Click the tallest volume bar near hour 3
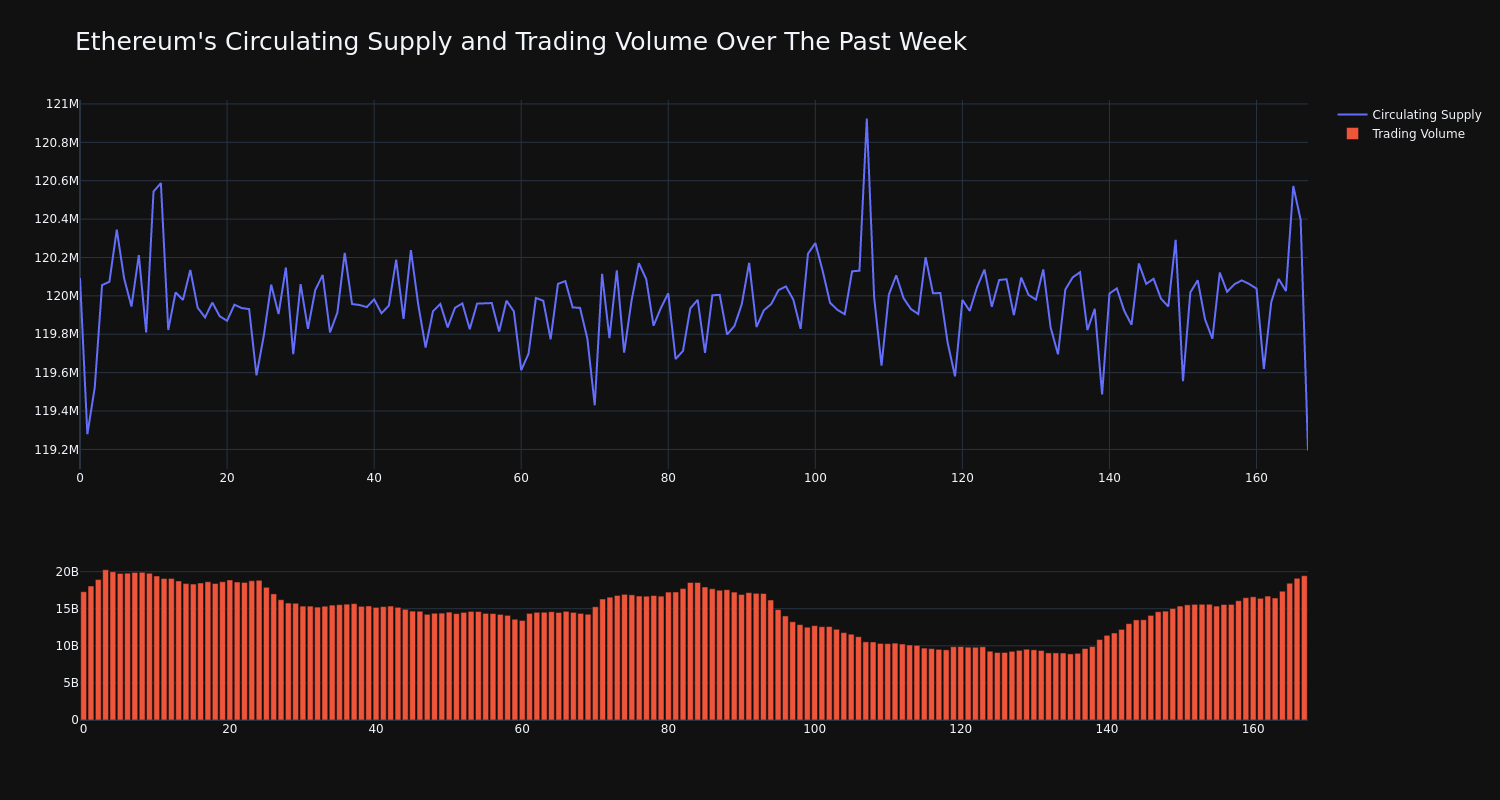1500x800 pixels. pos(105,645)
